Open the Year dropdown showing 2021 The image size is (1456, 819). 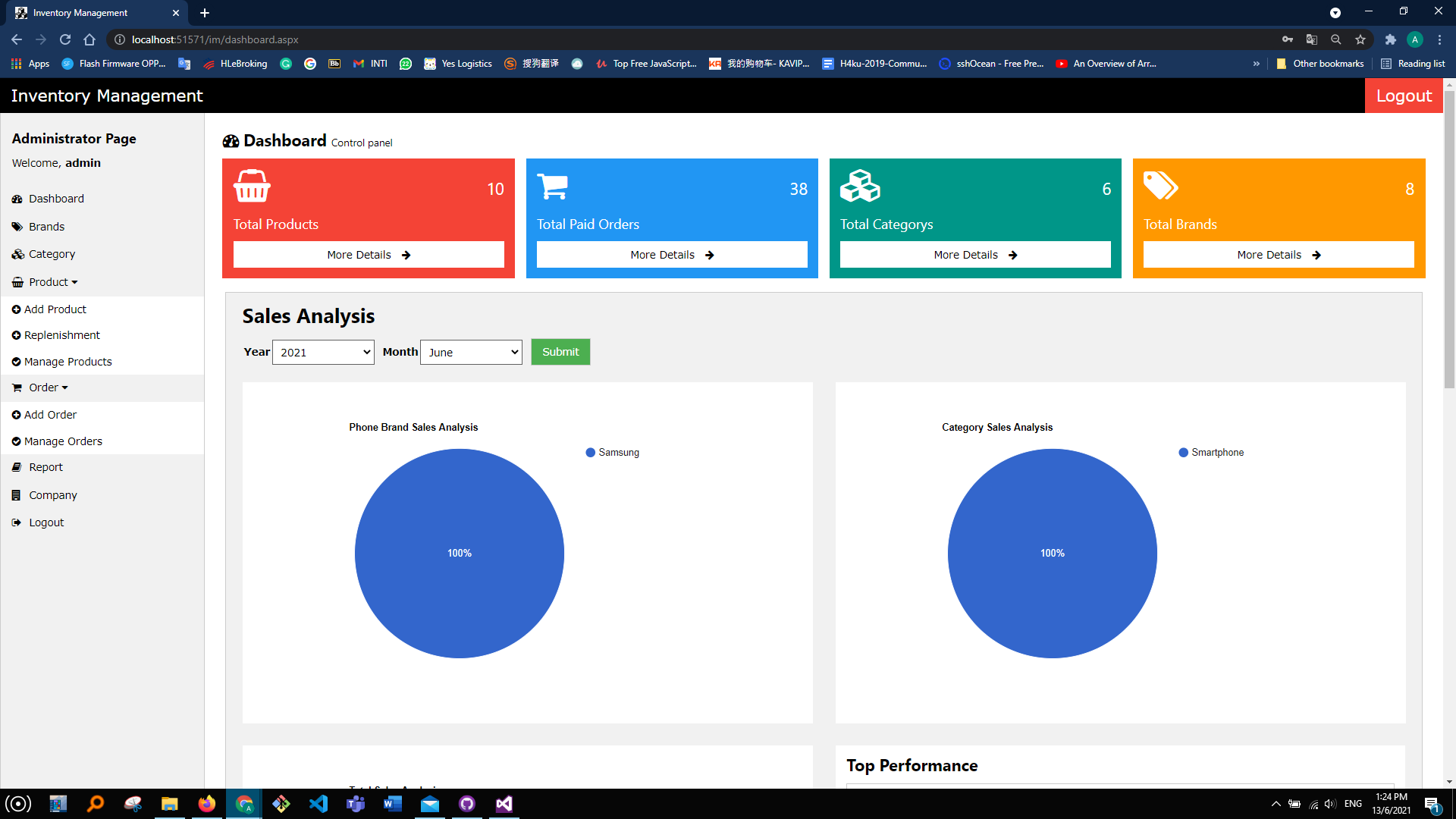point(323,352)
